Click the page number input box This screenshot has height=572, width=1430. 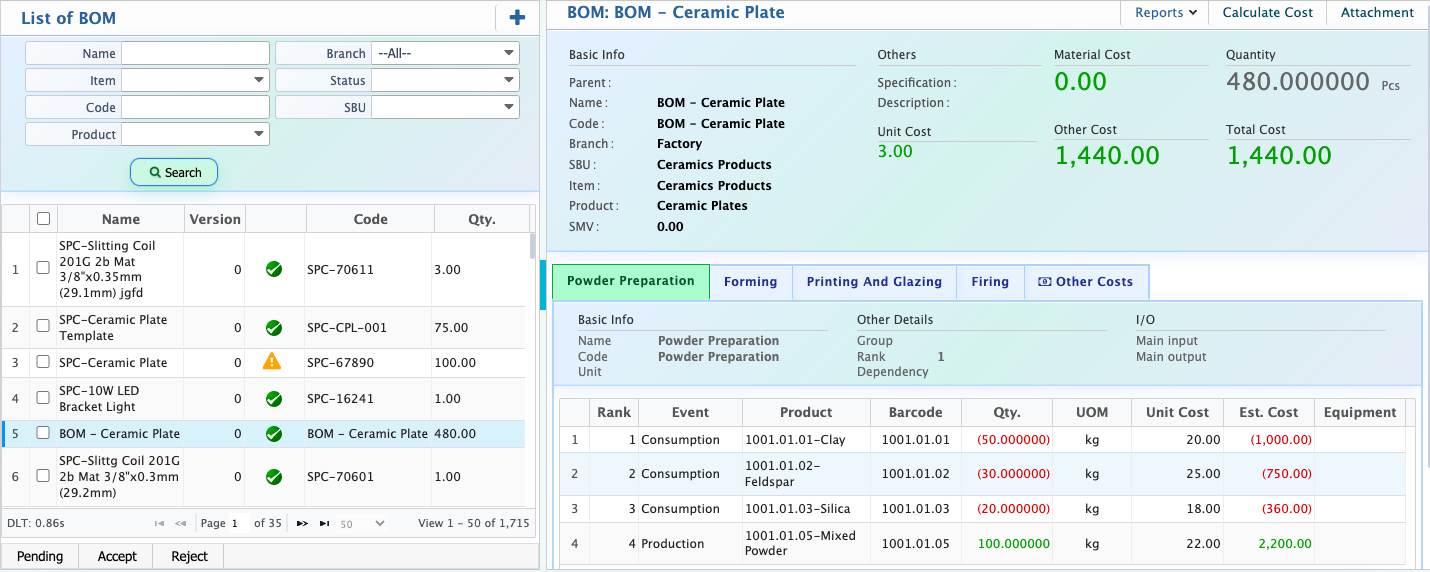tap(239, 523)
